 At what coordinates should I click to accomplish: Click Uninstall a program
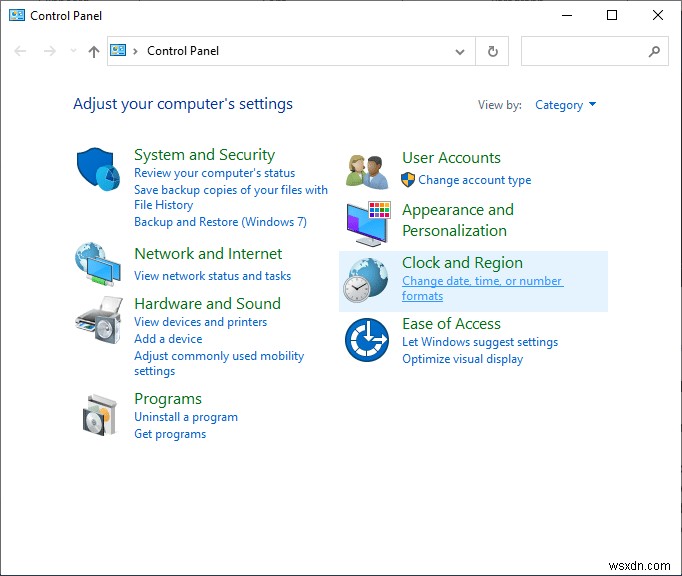pos(186,417)
